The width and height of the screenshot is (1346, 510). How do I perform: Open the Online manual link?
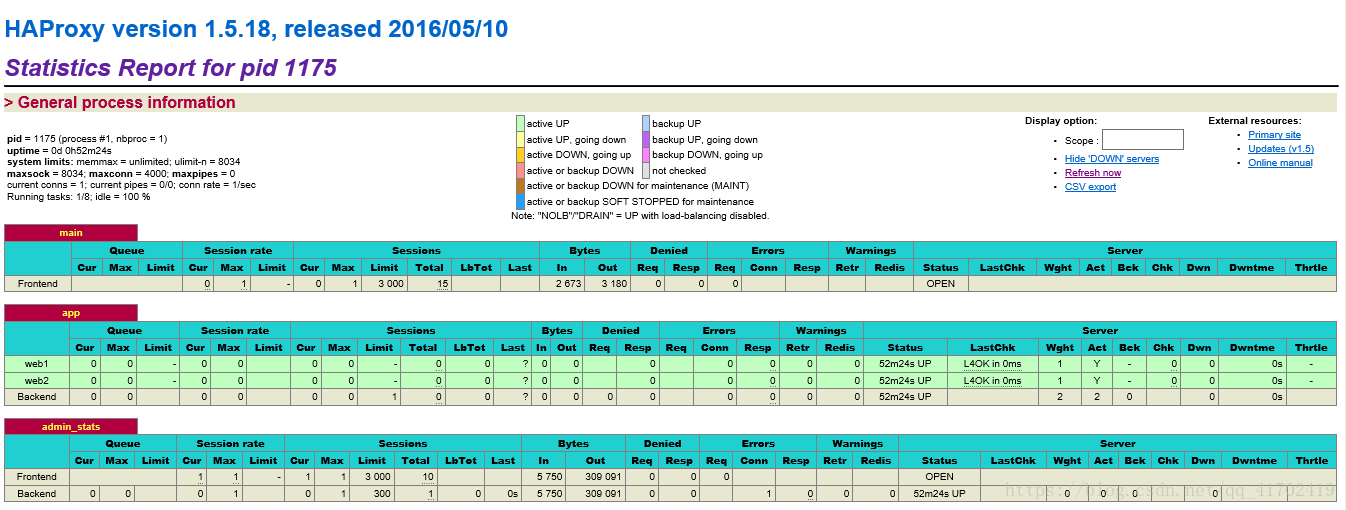click(1280, 163)
